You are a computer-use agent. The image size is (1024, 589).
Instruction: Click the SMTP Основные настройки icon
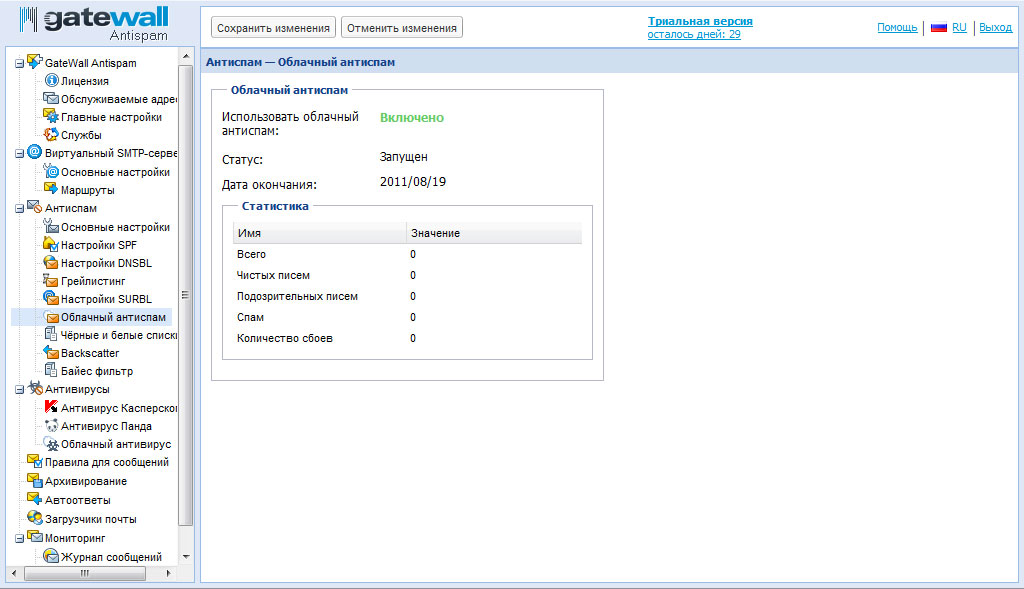pyautogui.click(x=51, y=171)
